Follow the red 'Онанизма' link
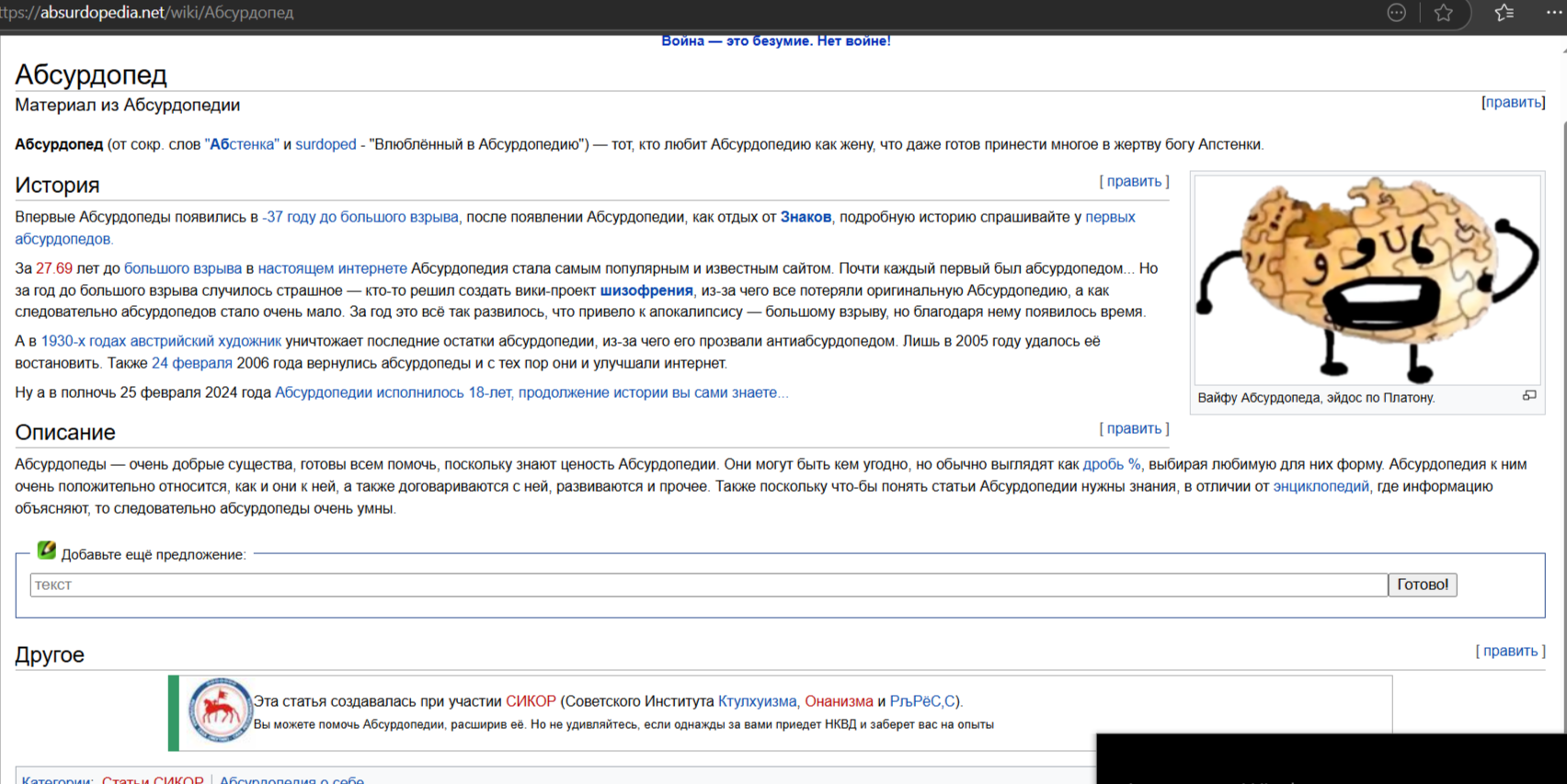 coord(839,701)
